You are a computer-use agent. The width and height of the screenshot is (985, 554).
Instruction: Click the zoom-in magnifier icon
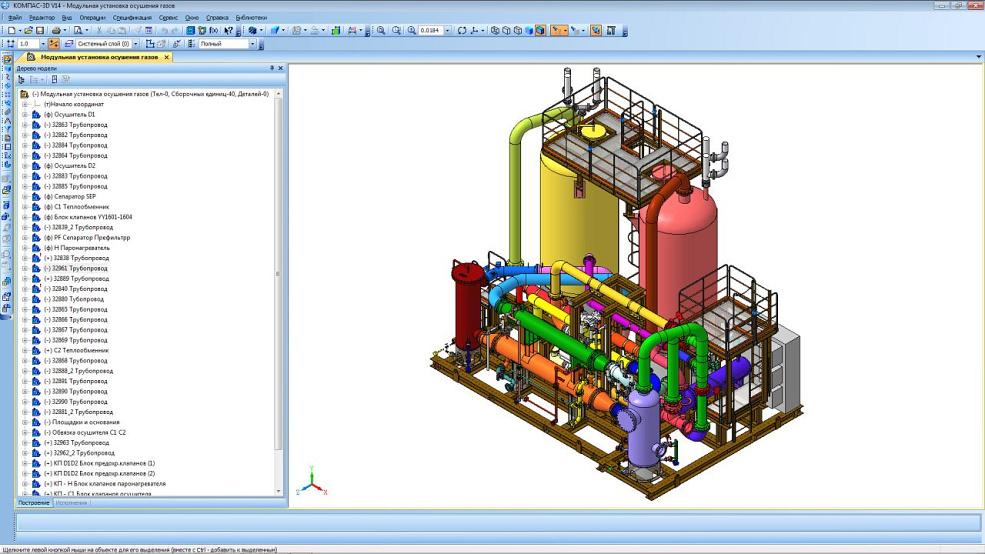(381, 31)
